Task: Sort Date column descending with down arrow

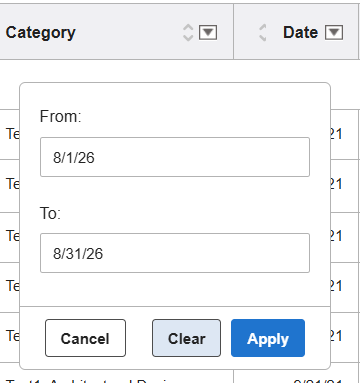Action: point(263,37)
